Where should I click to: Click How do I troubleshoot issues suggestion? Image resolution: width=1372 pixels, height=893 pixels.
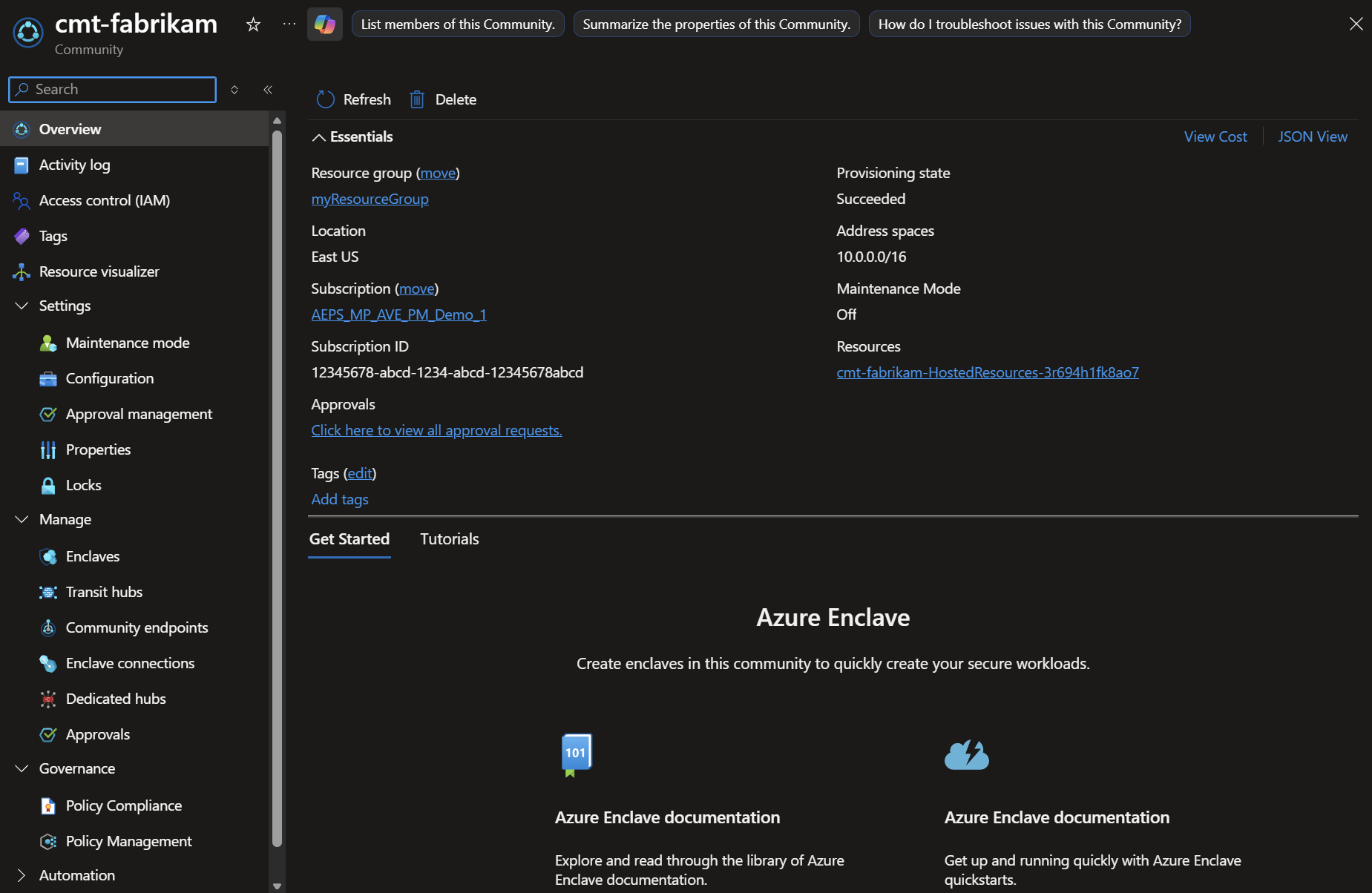coord(1030,24)
